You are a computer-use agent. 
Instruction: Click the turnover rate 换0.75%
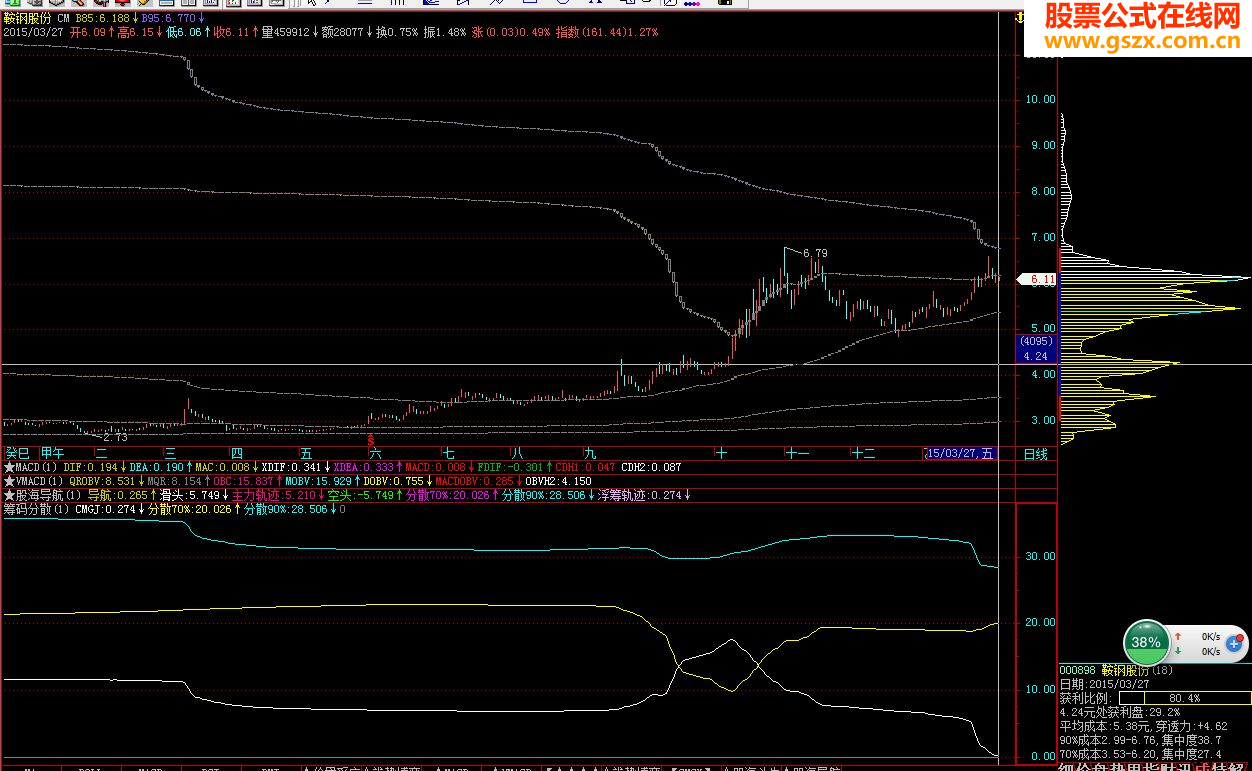click(x=397, y=32)
